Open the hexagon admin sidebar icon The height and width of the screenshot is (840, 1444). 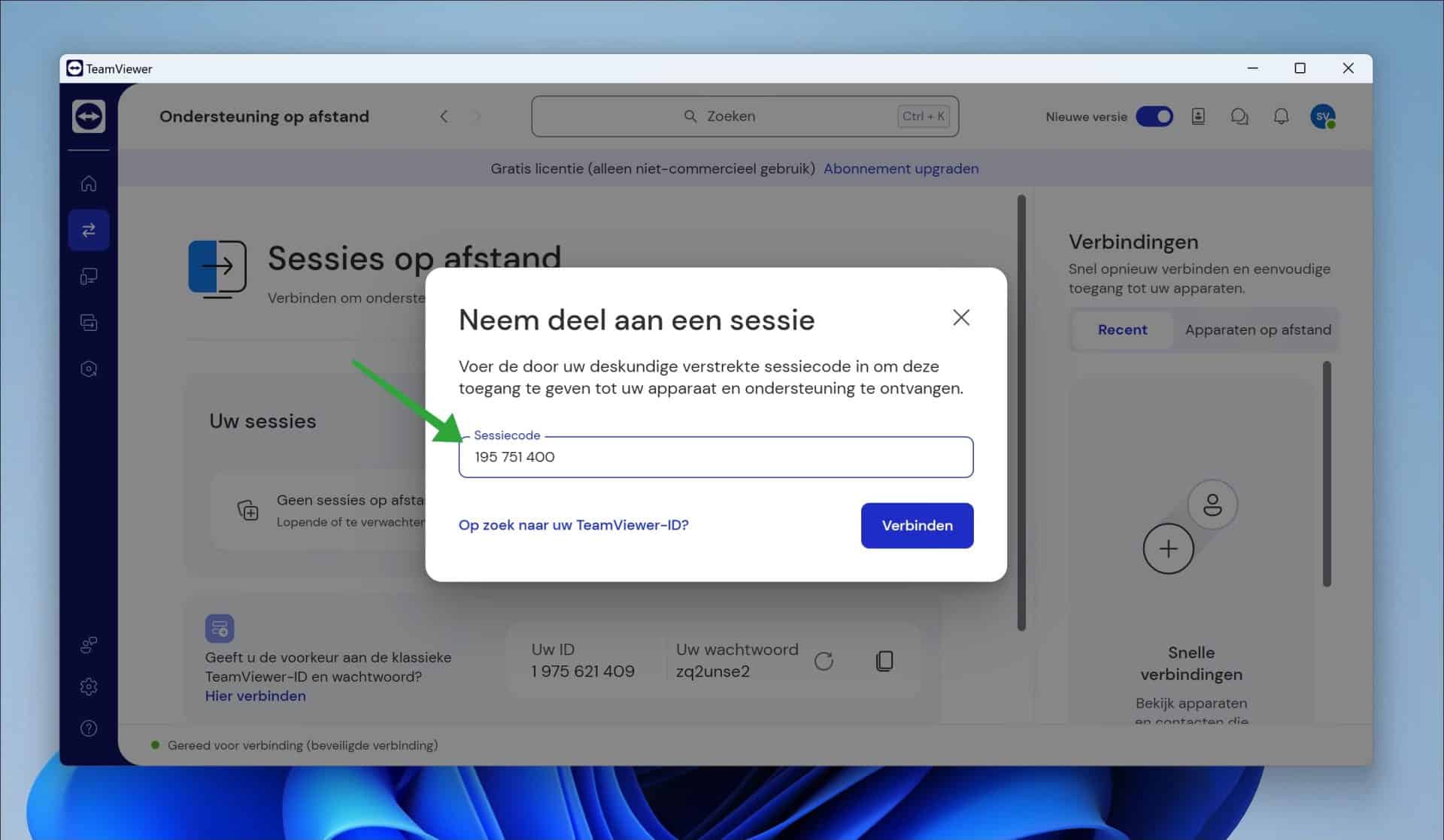(89, 369)
